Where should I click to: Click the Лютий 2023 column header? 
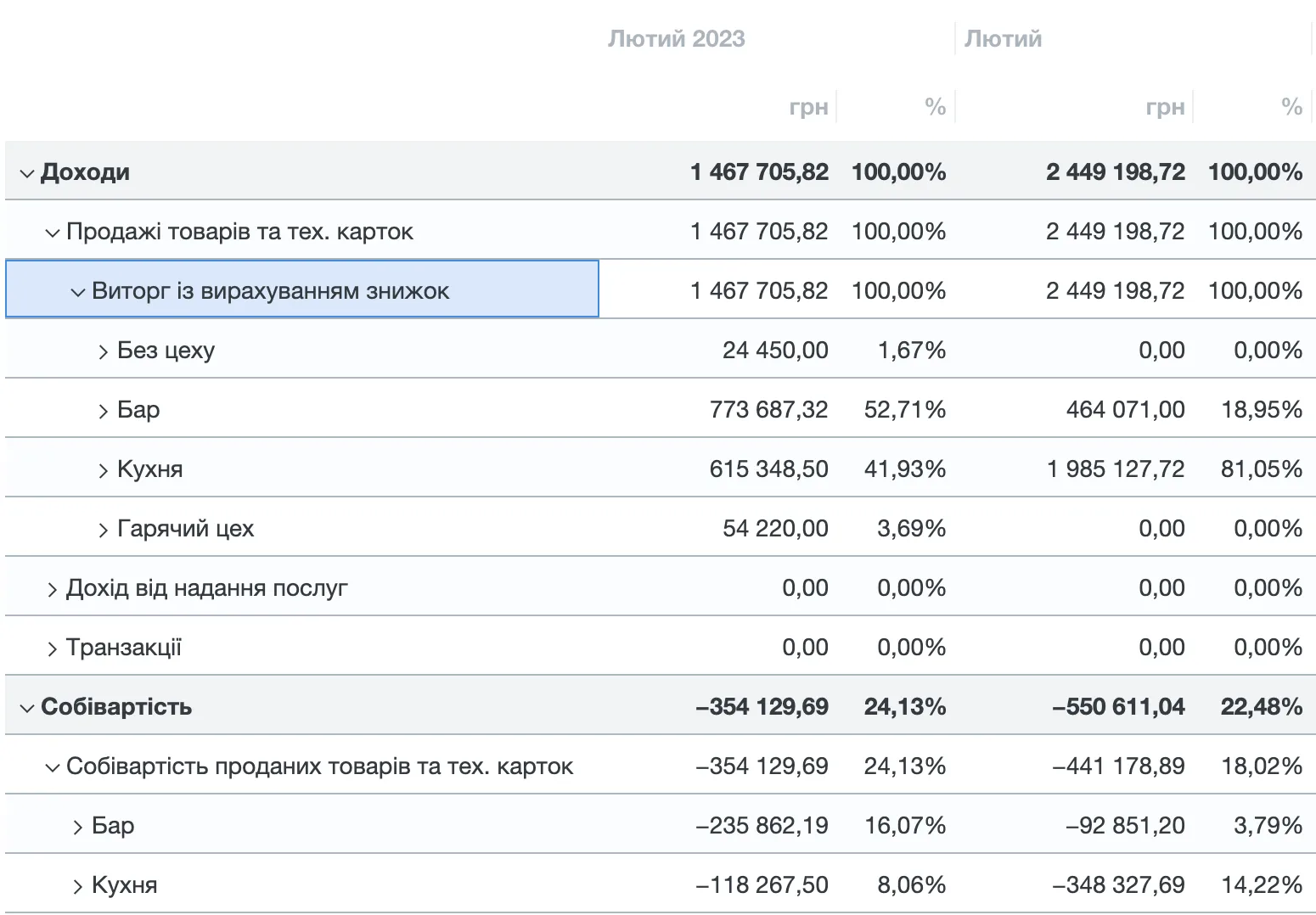point(676,39)
